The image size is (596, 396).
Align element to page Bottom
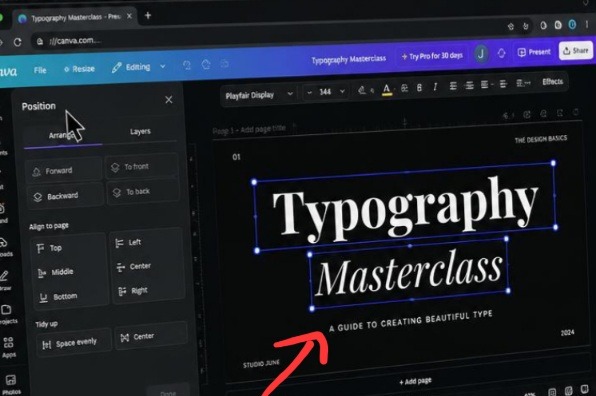(58, 297)
